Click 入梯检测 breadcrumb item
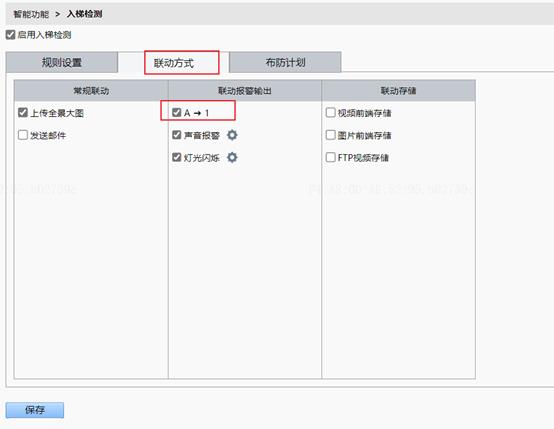The height and width of the screenshot is (429, 554). [84, 14]
